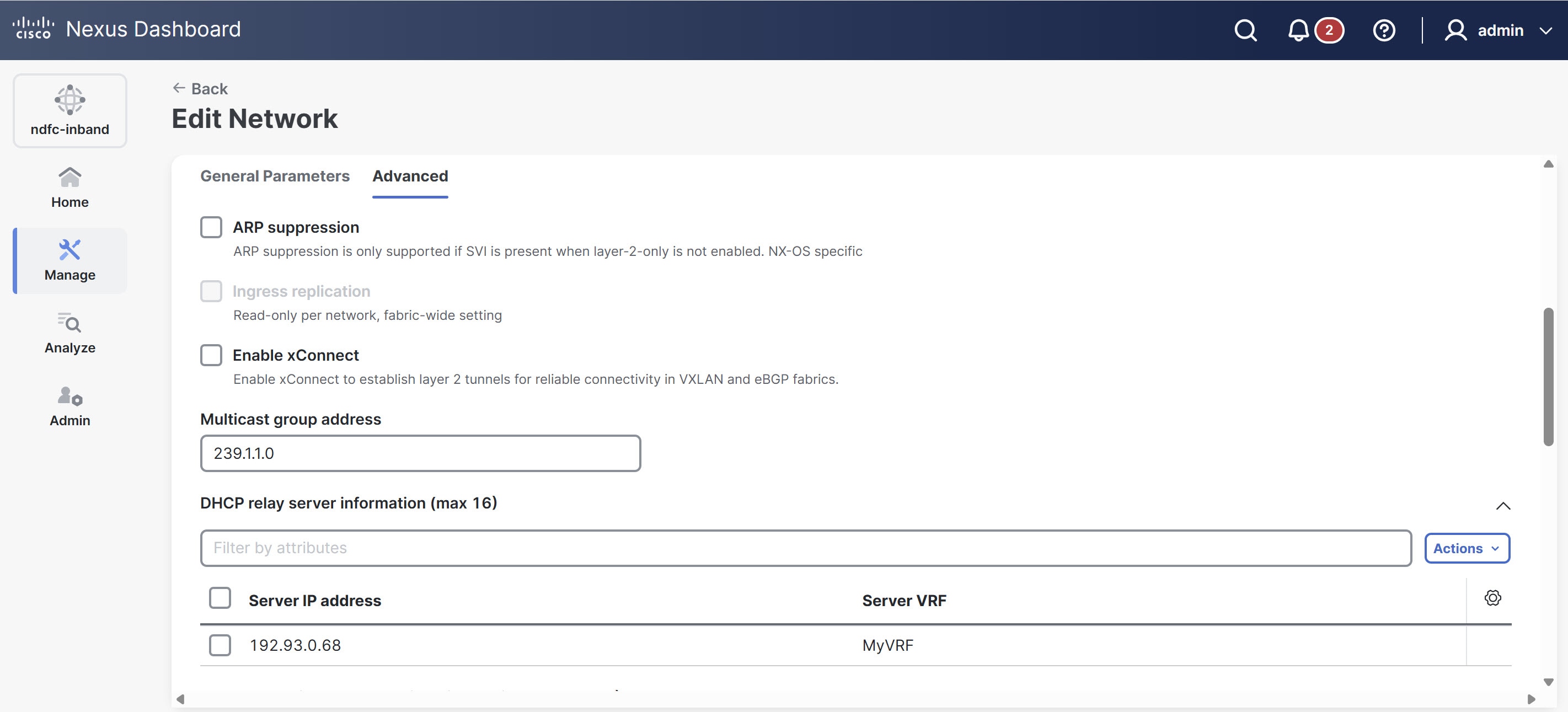Viewport: 1568px width, 712px height.
Task: Click the 192.93.0.68 IP cell
Action: coord(296,645)
